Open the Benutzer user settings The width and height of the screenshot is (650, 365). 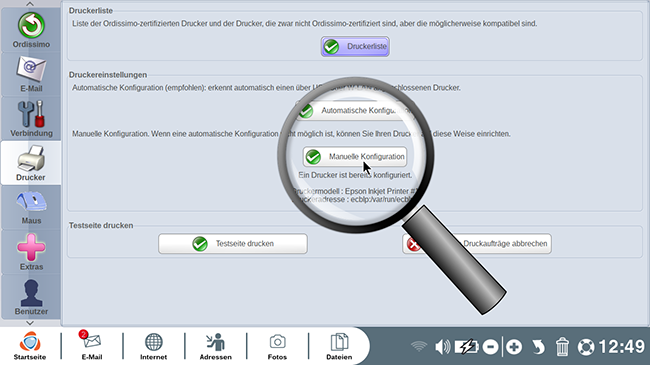(31, 297)
